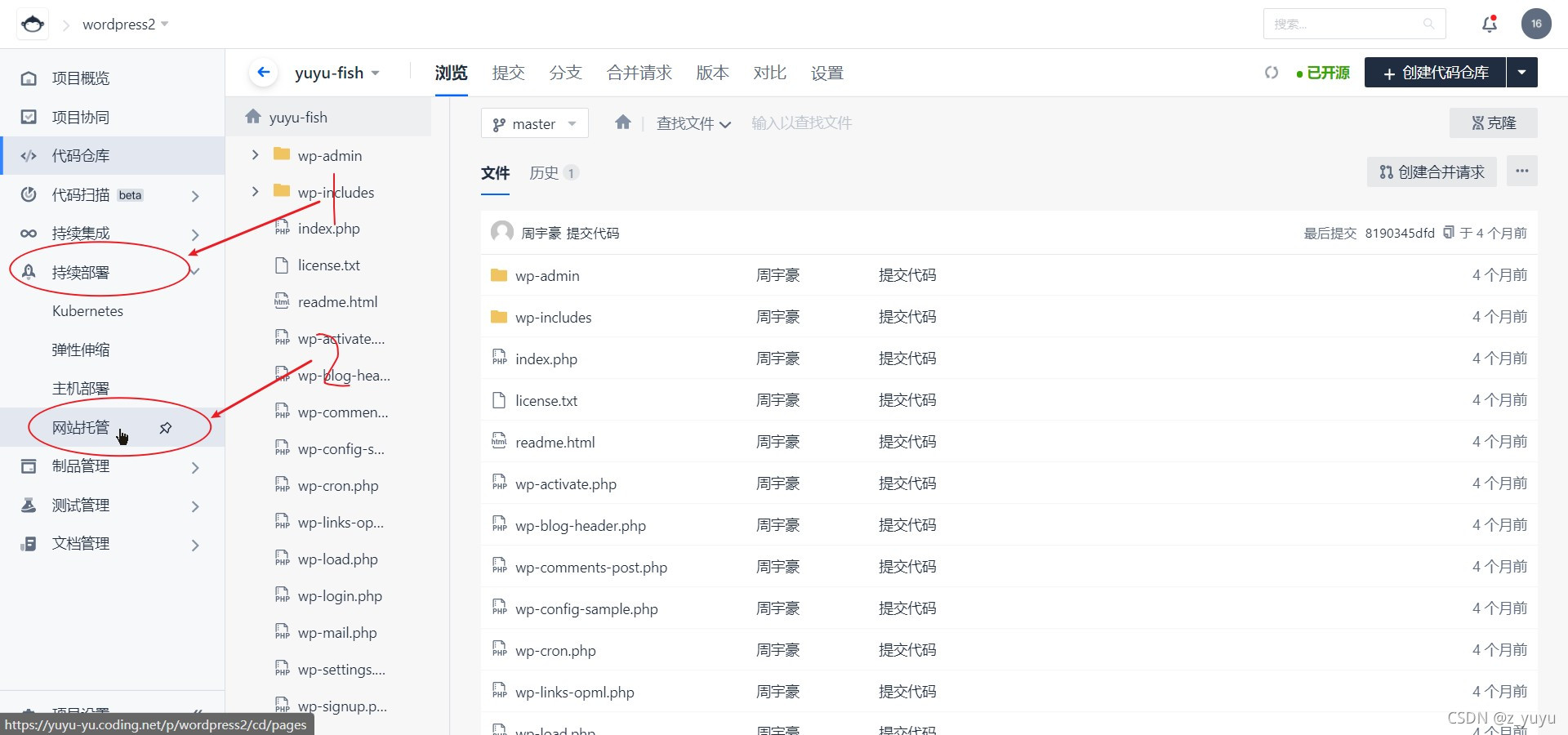The height and width of the screenshot is (735, 1568).
Task: Click the notification bell icon
Action: pyautogui.click(x=1489, y=24)
